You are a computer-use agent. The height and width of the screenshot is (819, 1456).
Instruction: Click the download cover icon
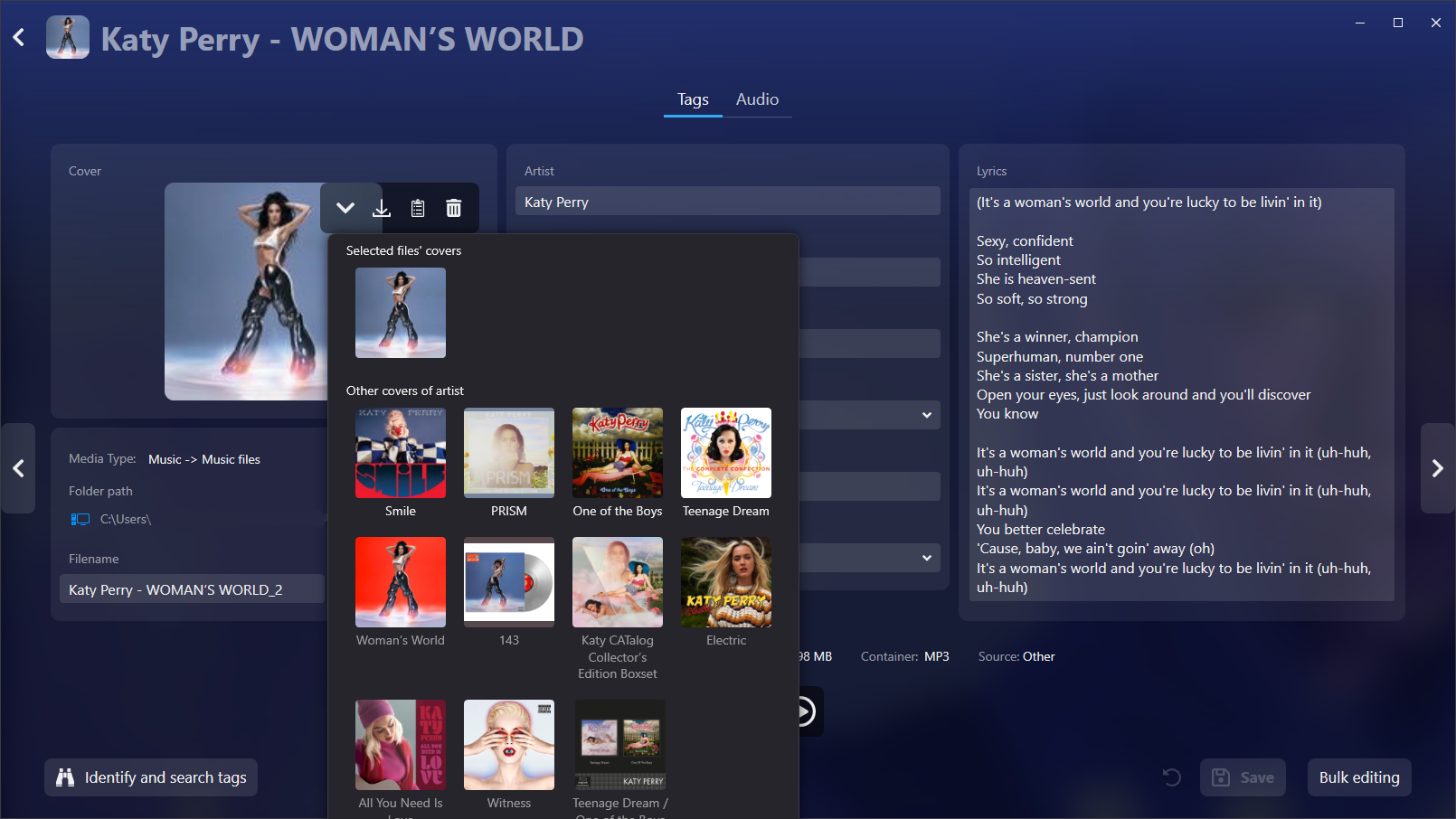(x=382, y=209)
